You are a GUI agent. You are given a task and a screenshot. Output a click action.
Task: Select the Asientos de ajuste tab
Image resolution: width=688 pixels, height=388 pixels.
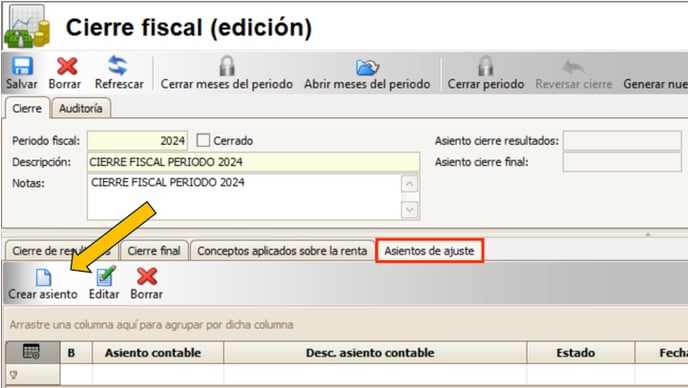[430, 251]
